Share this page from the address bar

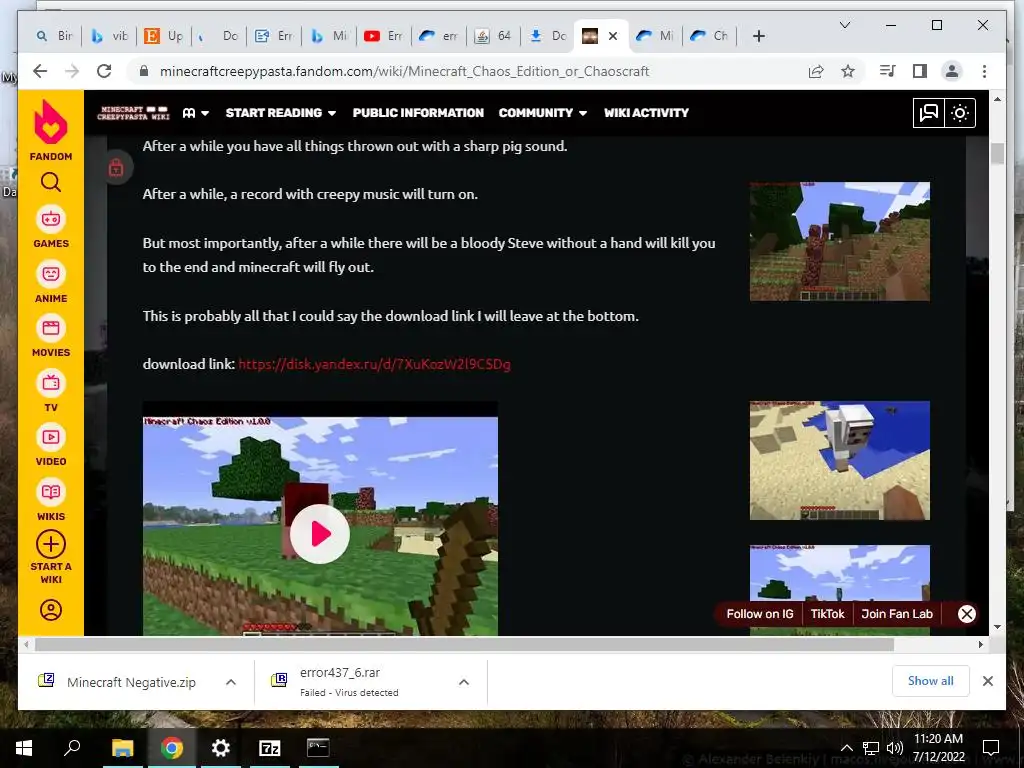pyautogui.click(x=816, y=71)
